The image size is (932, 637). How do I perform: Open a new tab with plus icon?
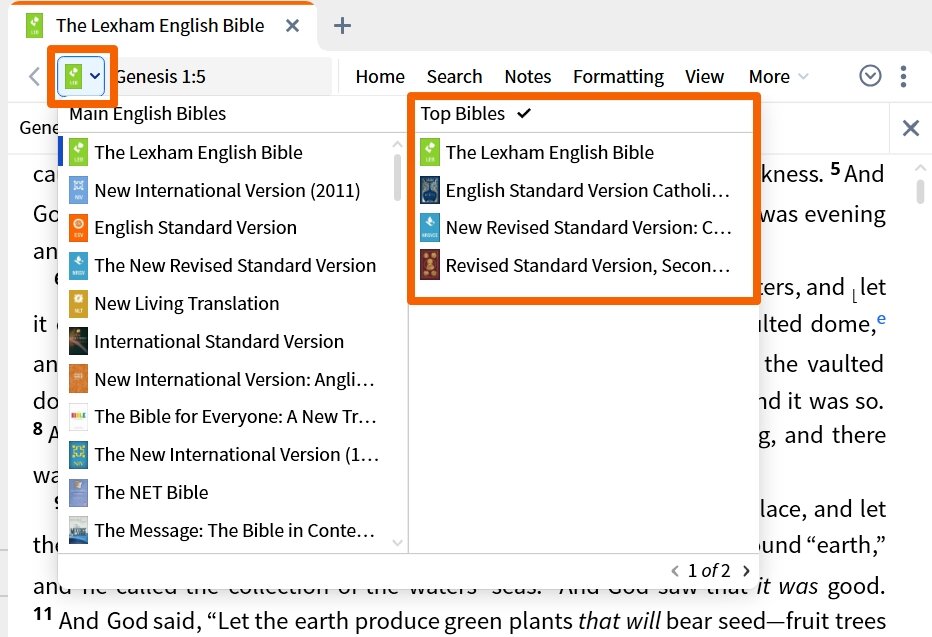(342, 26)
